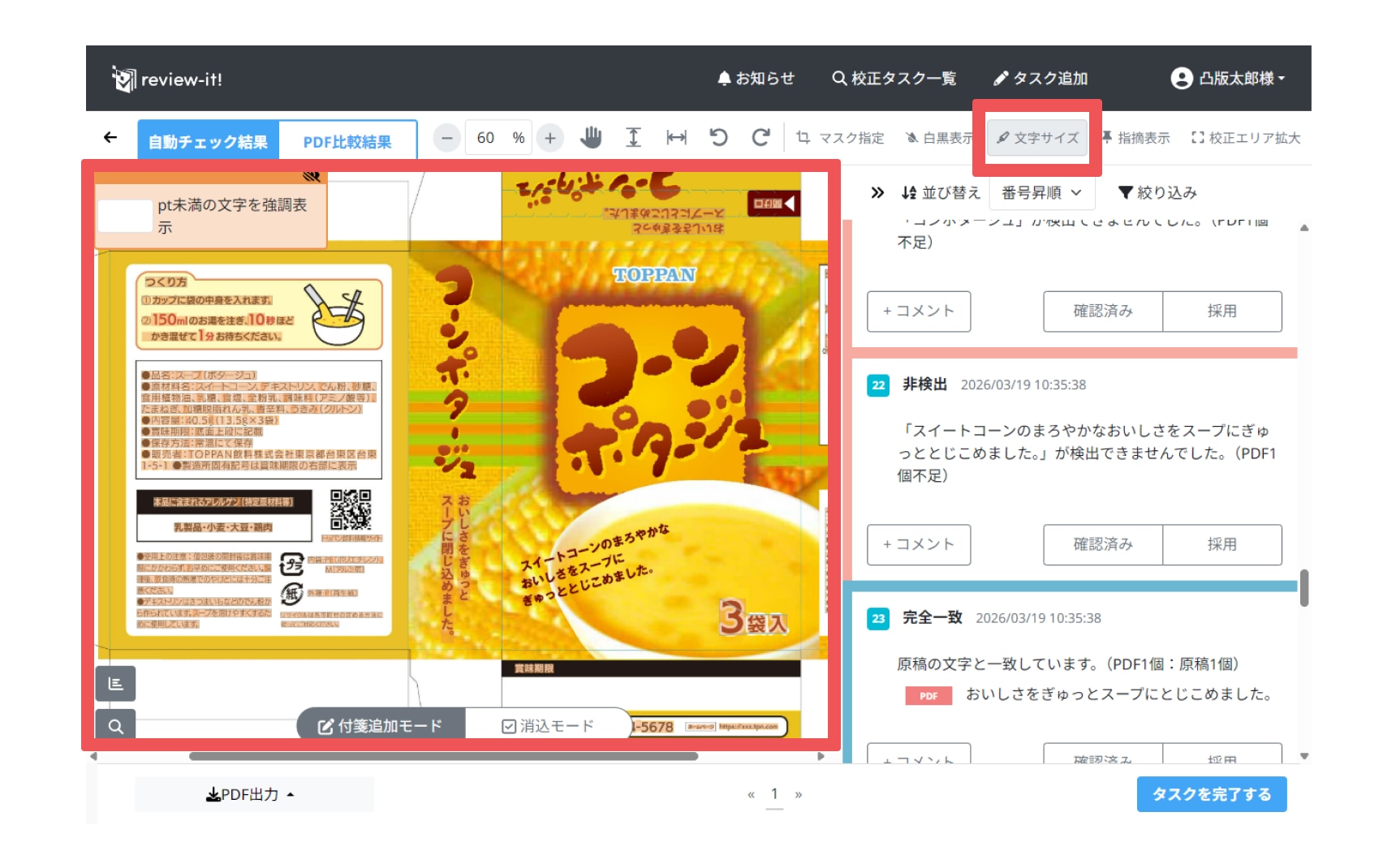Open 校正タスク一覧 in the top menu
This screenshot has height=868, width=1396.
894,79
